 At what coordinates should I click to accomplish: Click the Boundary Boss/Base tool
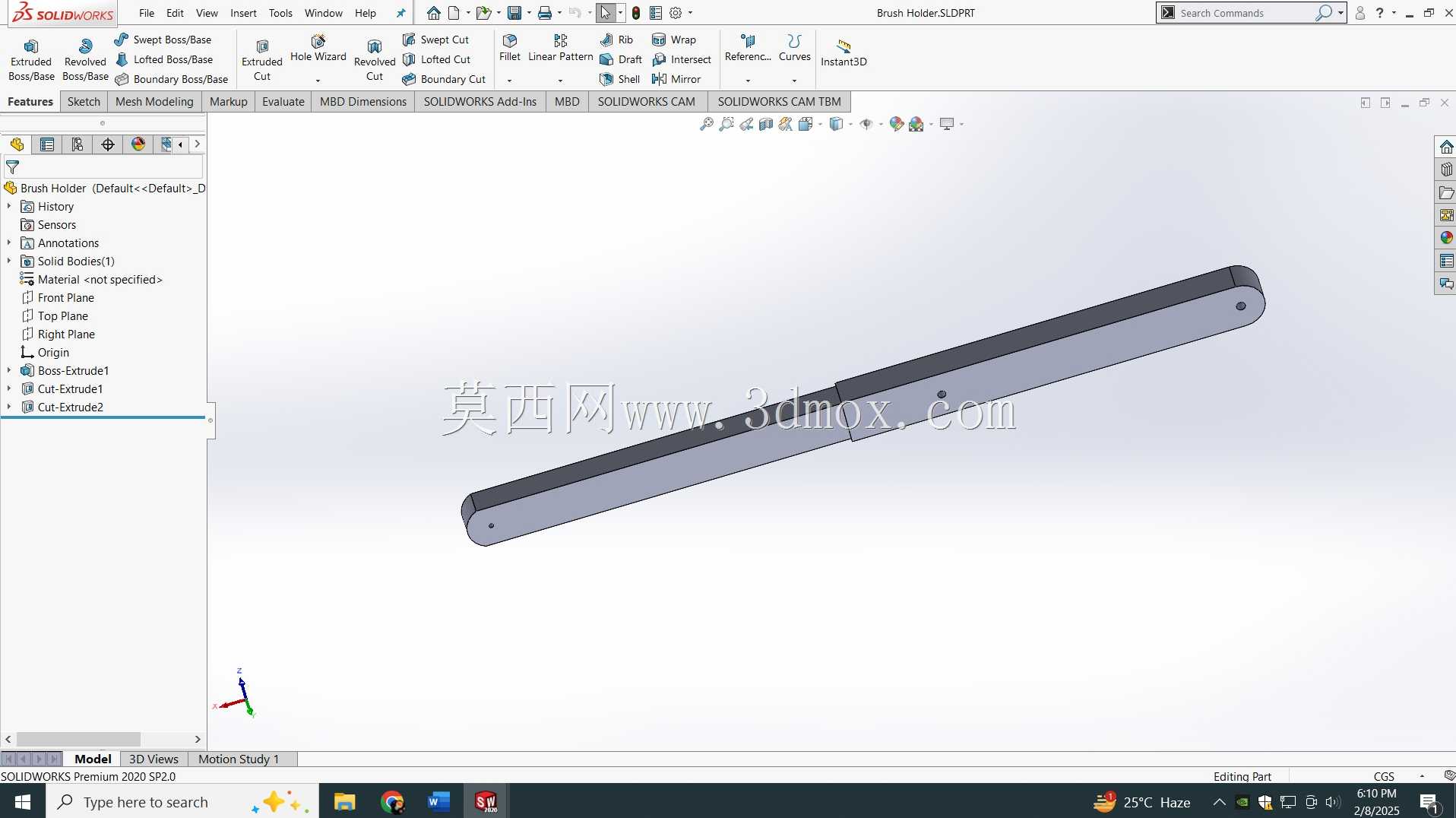pos(172,79)
